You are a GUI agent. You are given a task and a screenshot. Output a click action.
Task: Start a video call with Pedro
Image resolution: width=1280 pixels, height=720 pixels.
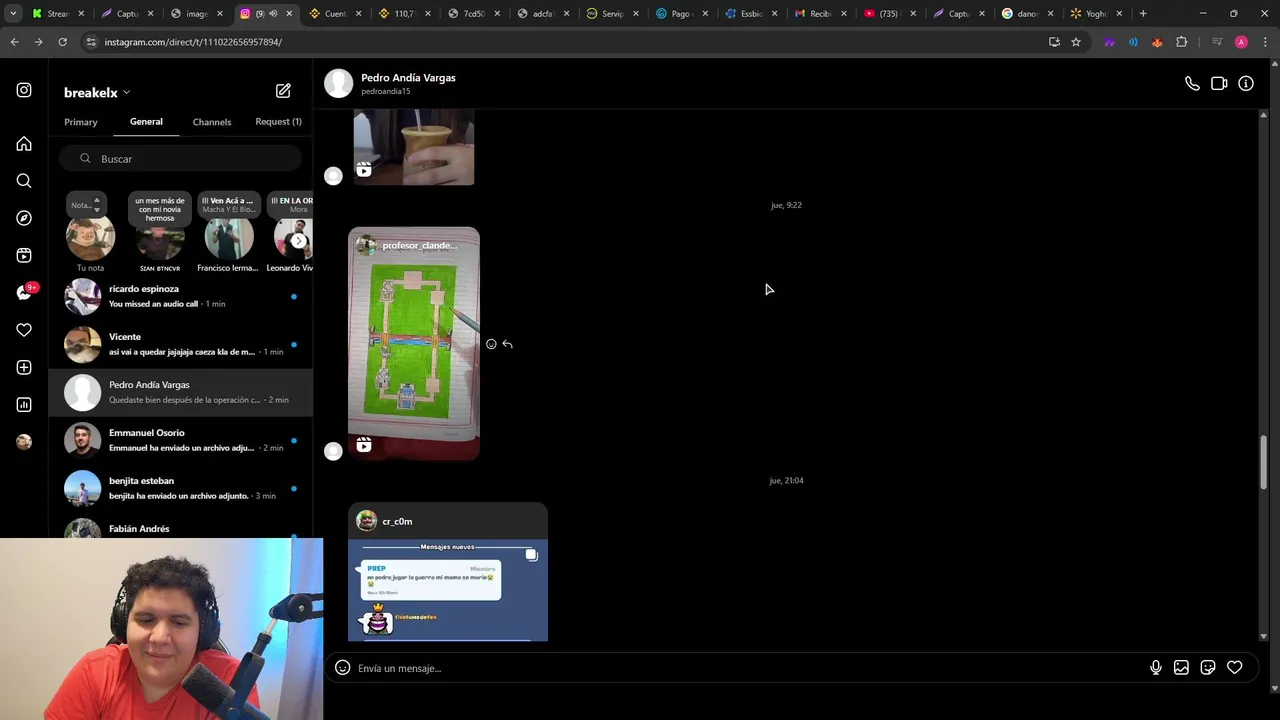click(x=1219, y=84)
